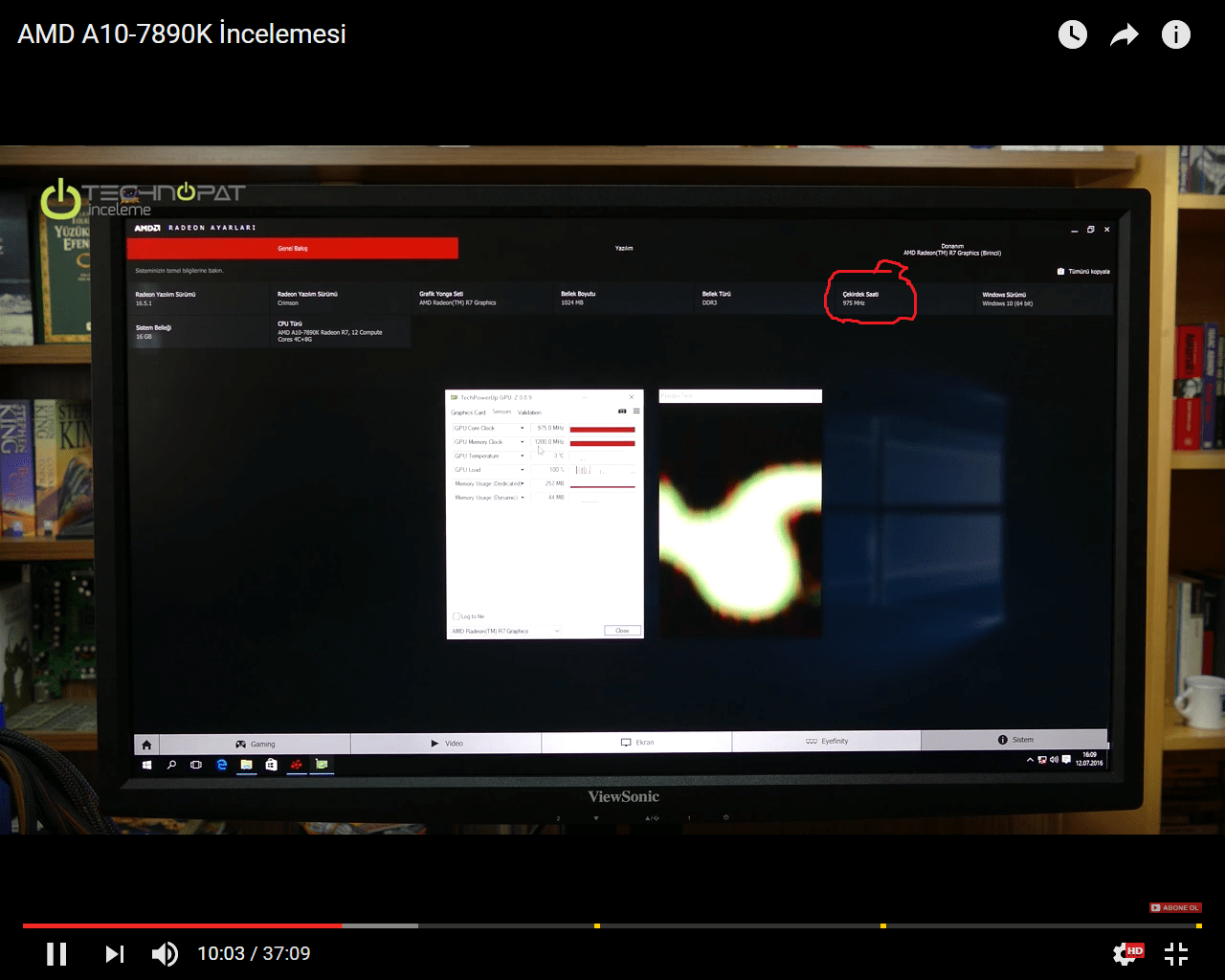Click the taskbar clock showing 16:09
1225x980 pixels.
pos(1089,759)
